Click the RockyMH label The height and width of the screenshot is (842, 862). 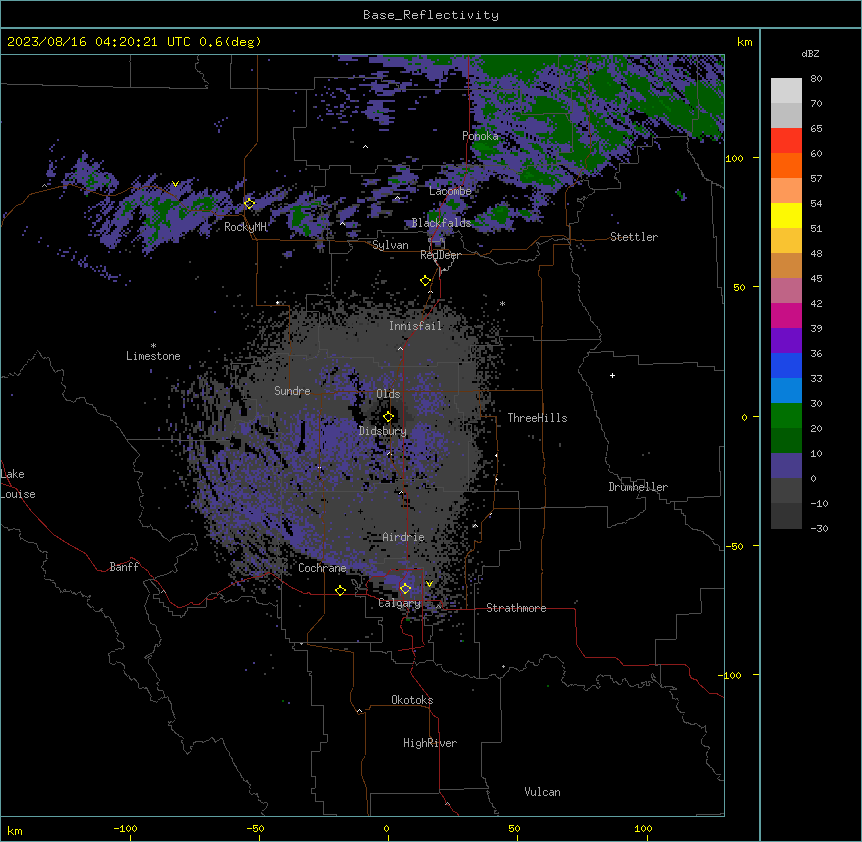pyautogui.click(x=245, y=227)
